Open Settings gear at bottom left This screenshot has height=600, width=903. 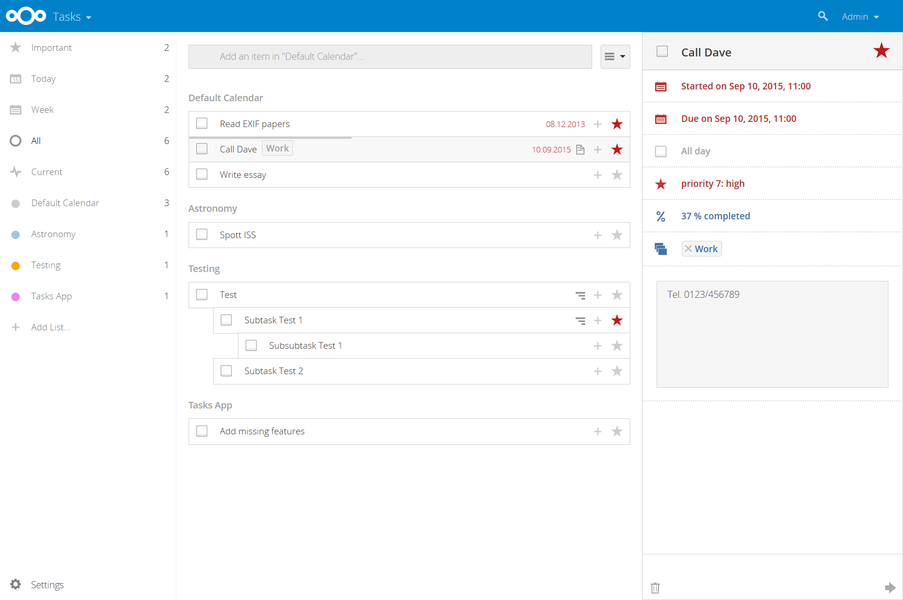point(16,584)
